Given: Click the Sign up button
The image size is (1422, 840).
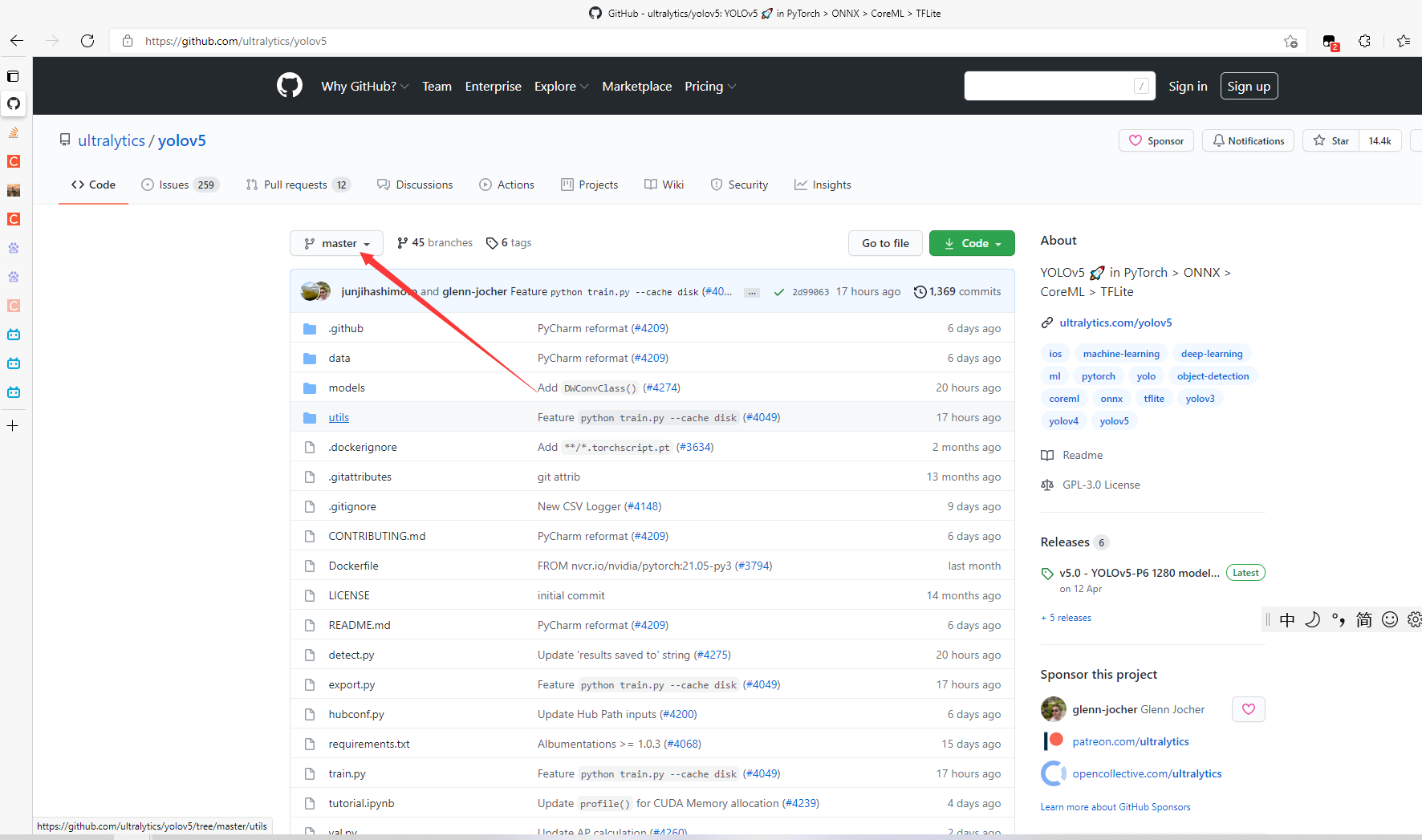Looking at the screenshot, I should 1249,86.
